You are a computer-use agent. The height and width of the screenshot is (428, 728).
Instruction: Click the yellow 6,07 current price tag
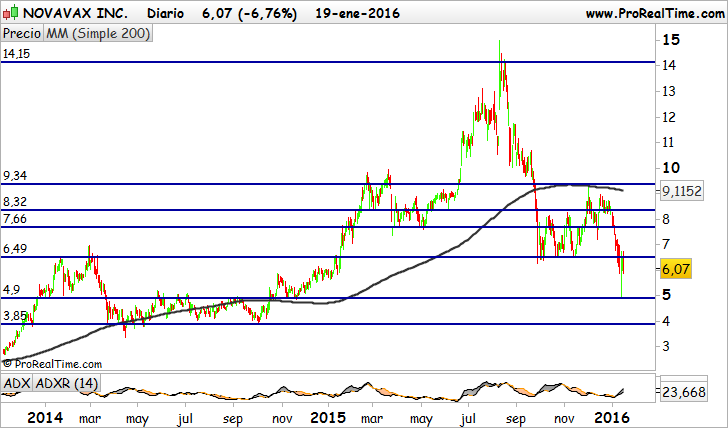click(676, 269)
